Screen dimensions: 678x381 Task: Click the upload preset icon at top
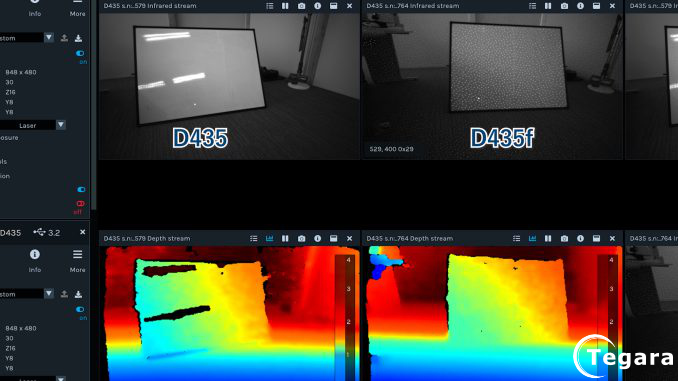tap(64, 38)
